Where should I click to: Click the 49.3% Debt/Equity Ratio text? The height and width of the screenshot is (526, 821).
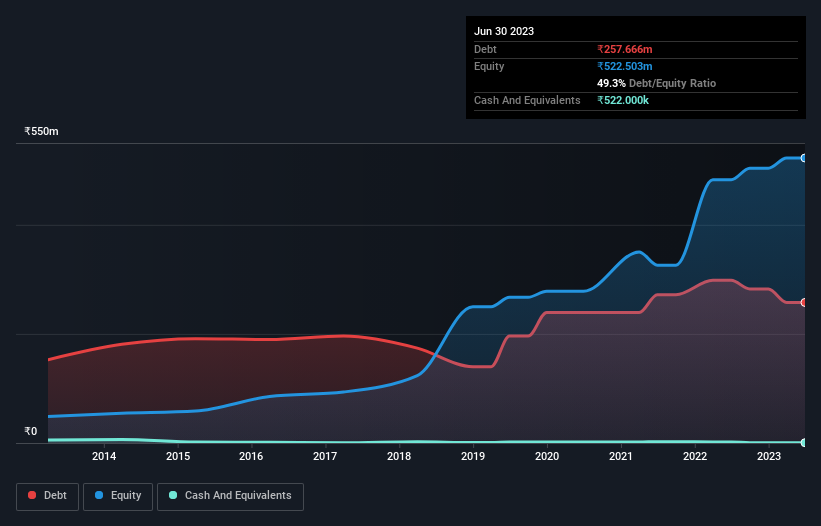click(657, 83)
